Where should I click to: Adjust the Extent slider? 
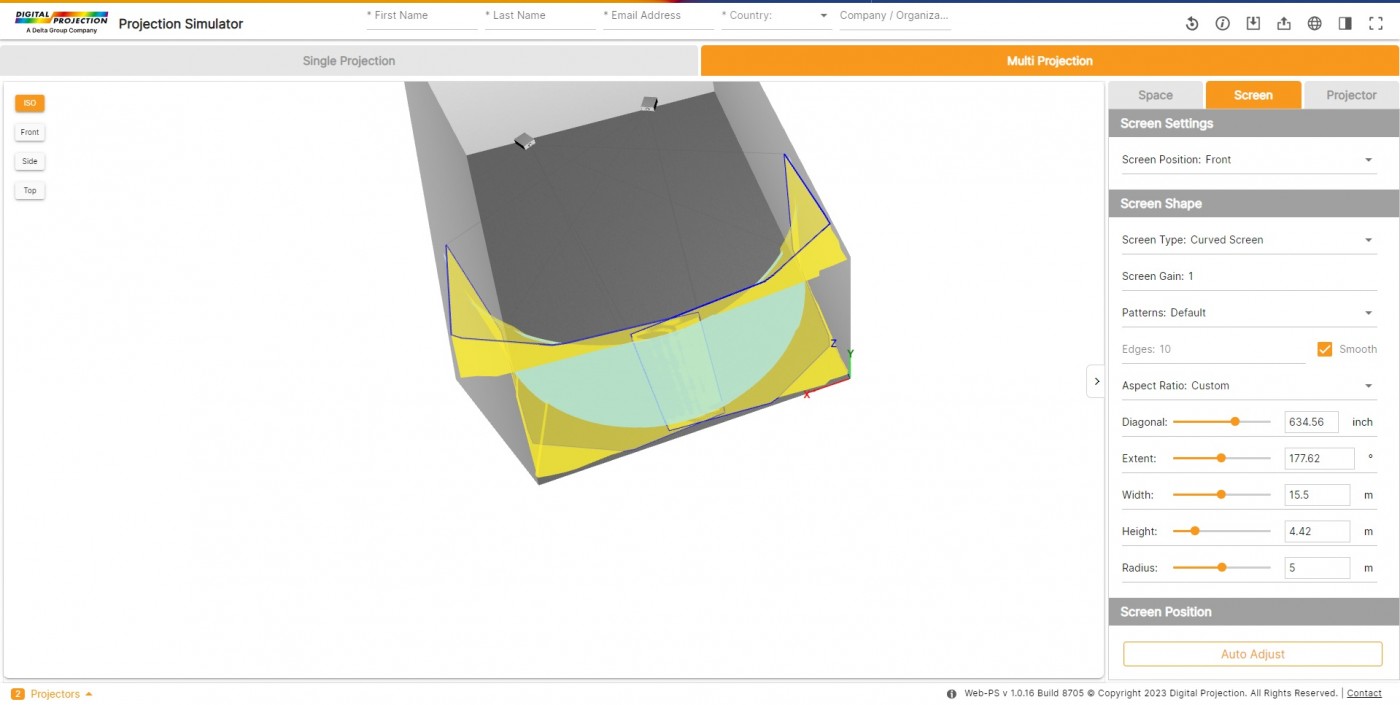pos(1221,458)
